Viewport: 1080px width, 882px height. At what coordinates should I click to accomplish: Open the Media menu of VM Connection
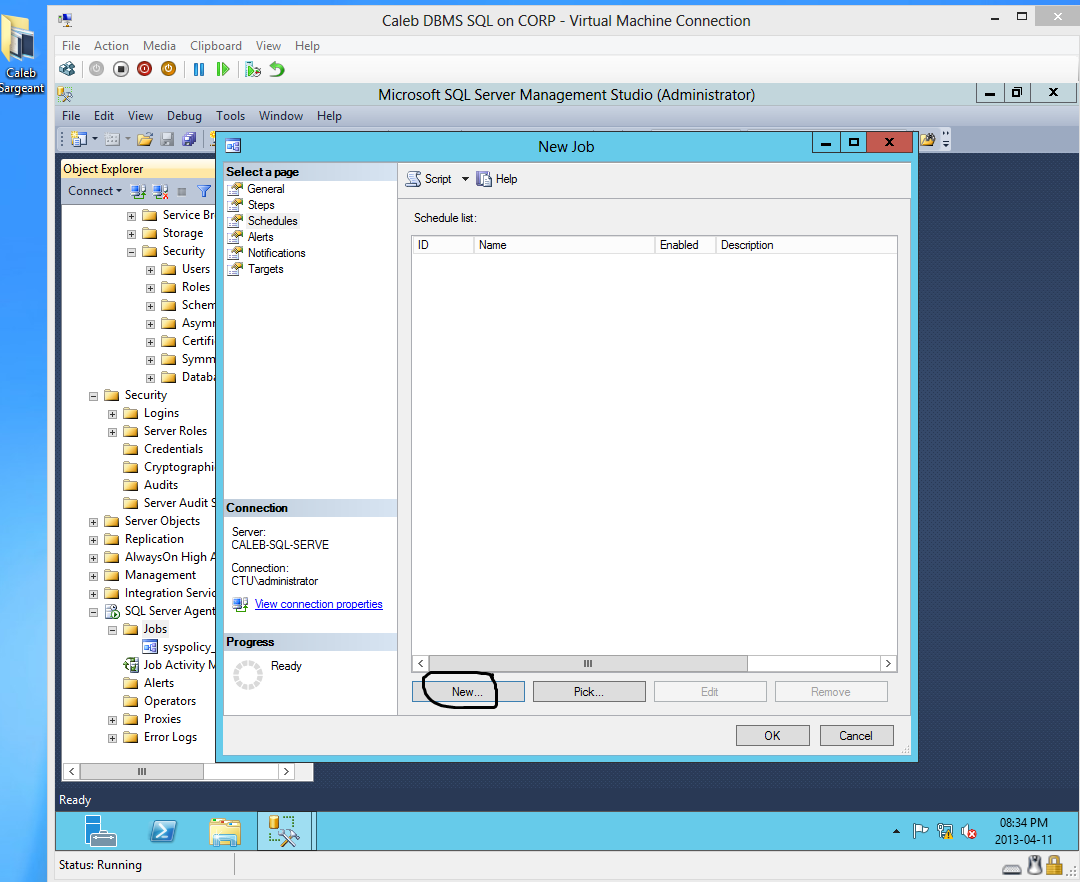click(159, 45)
